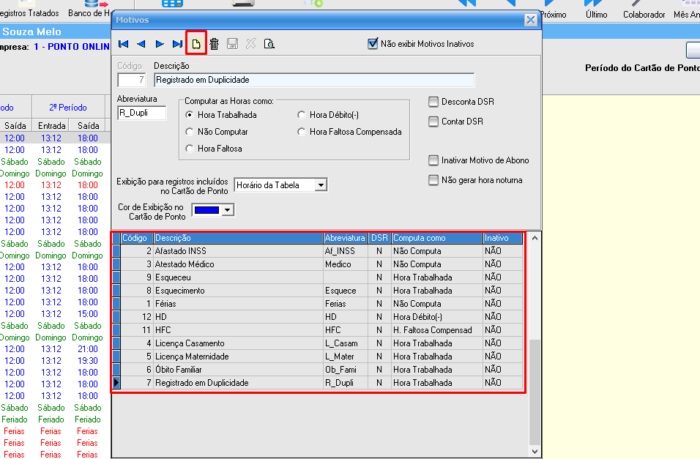The height and width of the screenshot is (459, 700).
Task: Enable the Desconta DSR checkbox
Action: (433, 102)
